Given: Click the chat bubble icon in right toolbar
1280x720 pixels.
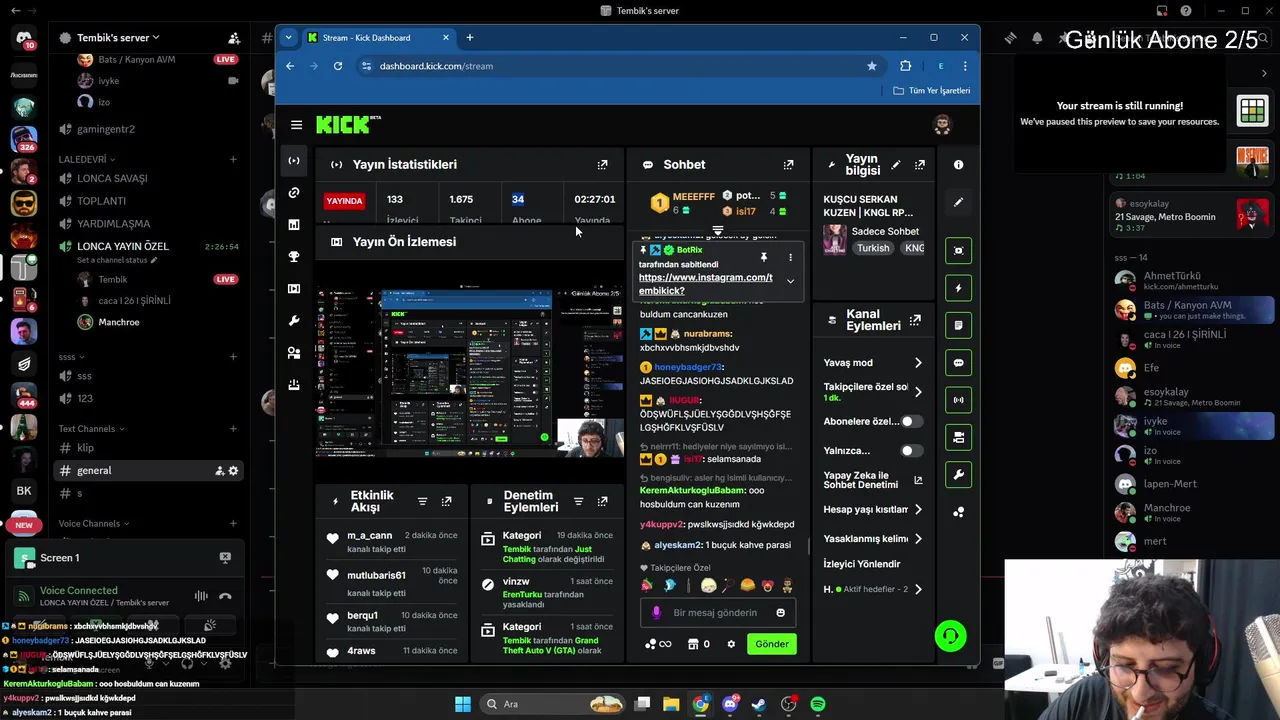Looking at the screenshot, I should pos(958,363).
